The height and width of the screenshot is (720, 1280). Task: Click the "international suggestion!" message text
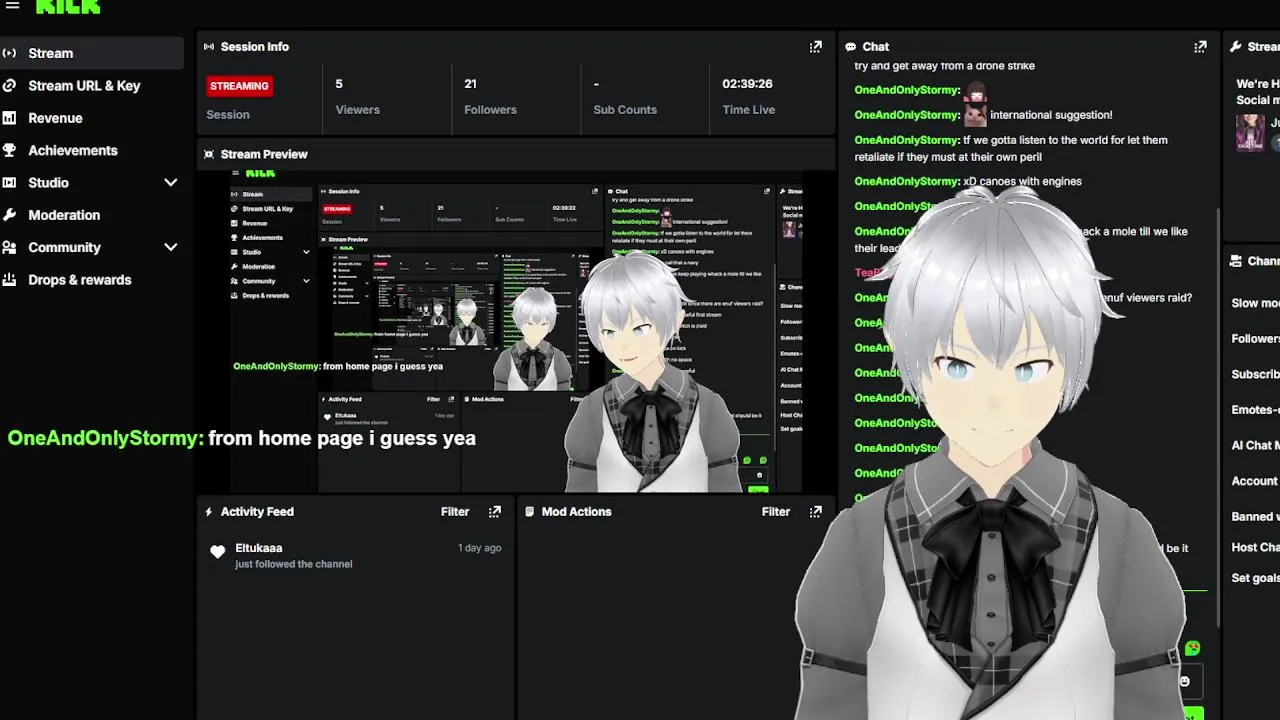[1051, 115]
